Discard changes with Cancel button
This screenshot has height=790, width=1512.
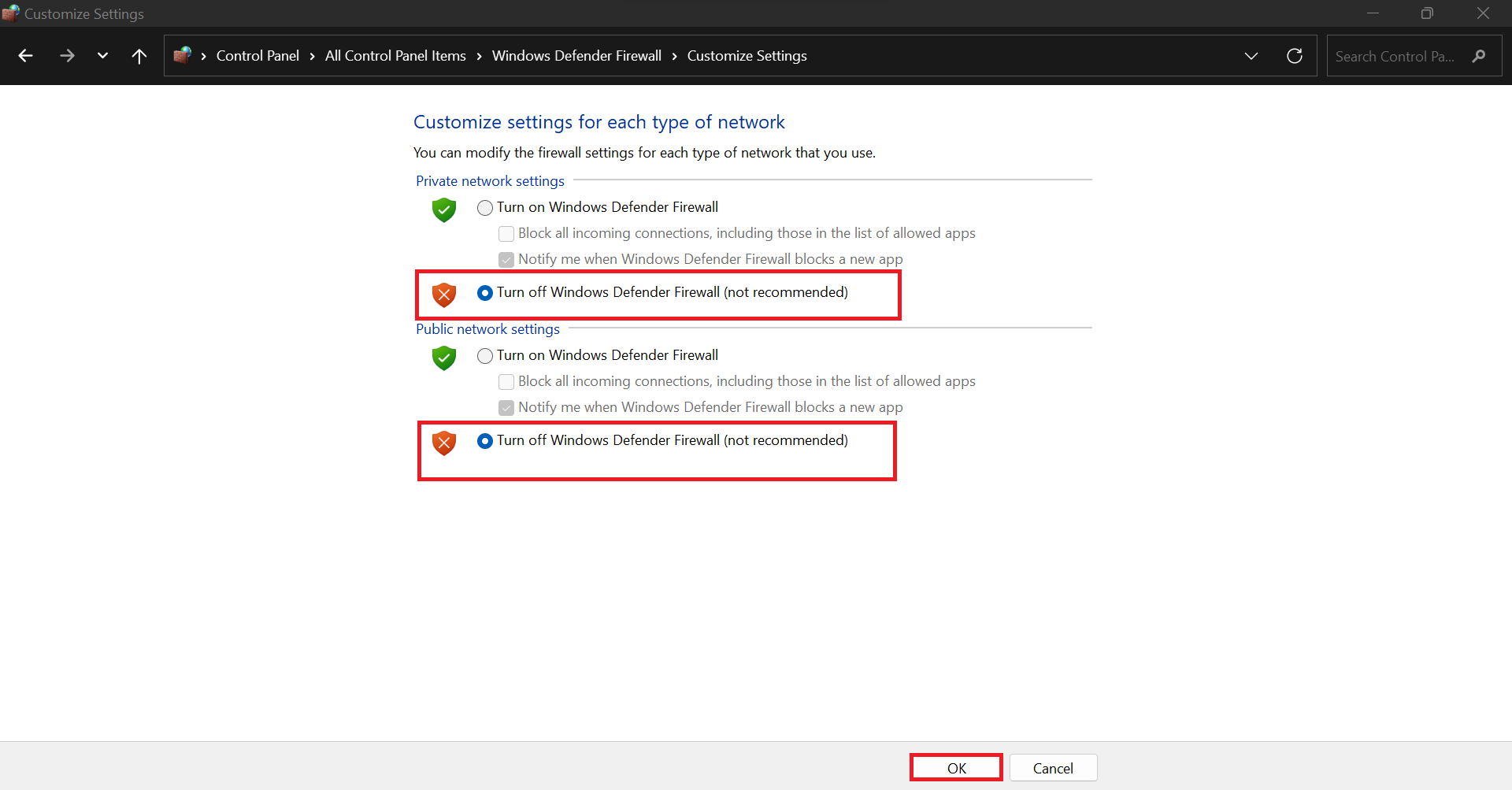(1053, 768)
